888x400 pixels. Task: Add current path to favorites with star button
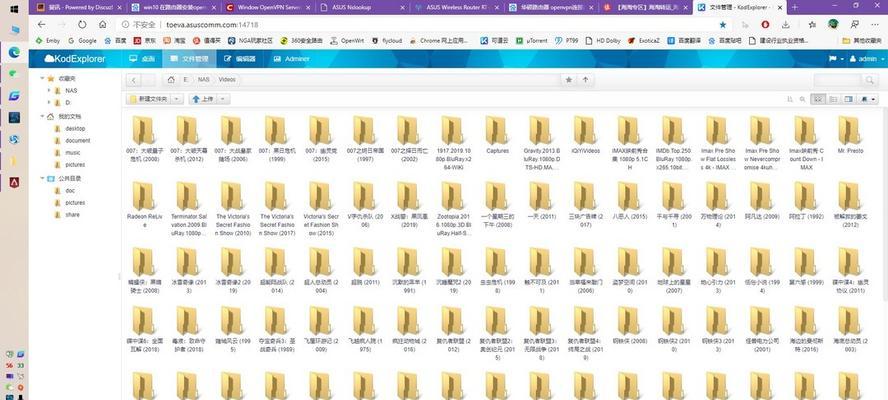pyautogui.click(x=569, y=80)
